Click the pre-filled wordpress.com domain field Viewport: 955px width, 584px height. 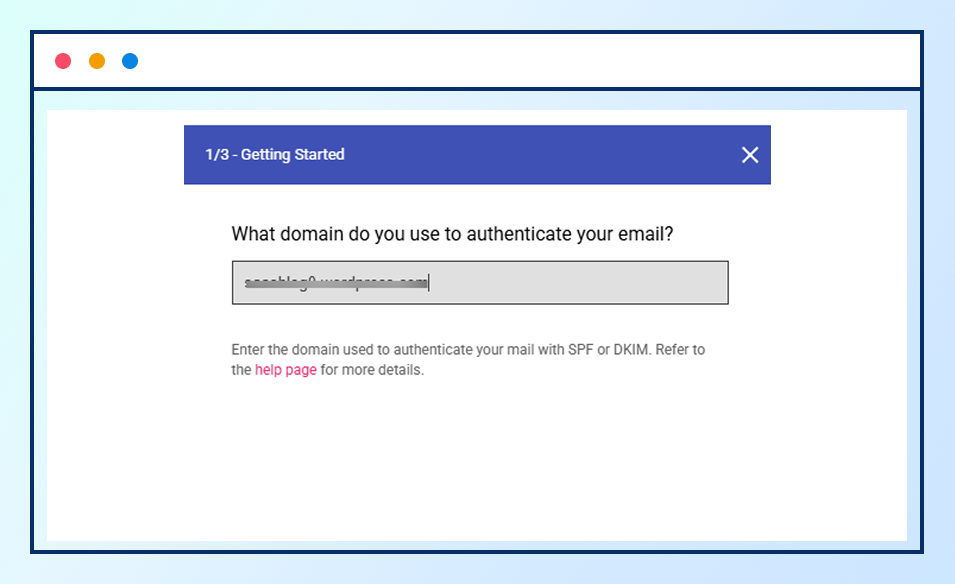(x=480, y=282)
